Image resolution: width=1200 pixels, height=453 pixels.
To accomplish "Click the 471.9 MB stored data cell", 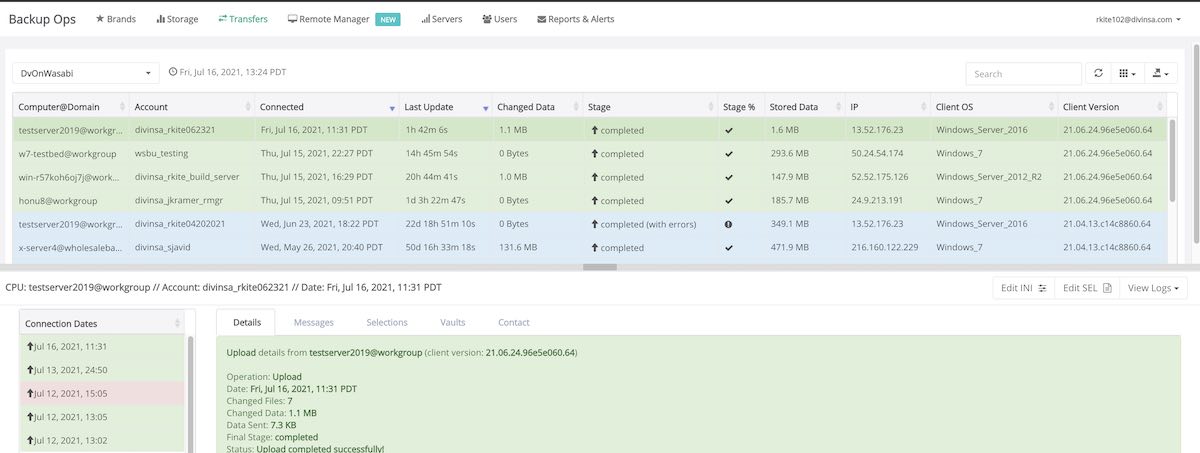I will pyautogui.click(x=805, y=247).
